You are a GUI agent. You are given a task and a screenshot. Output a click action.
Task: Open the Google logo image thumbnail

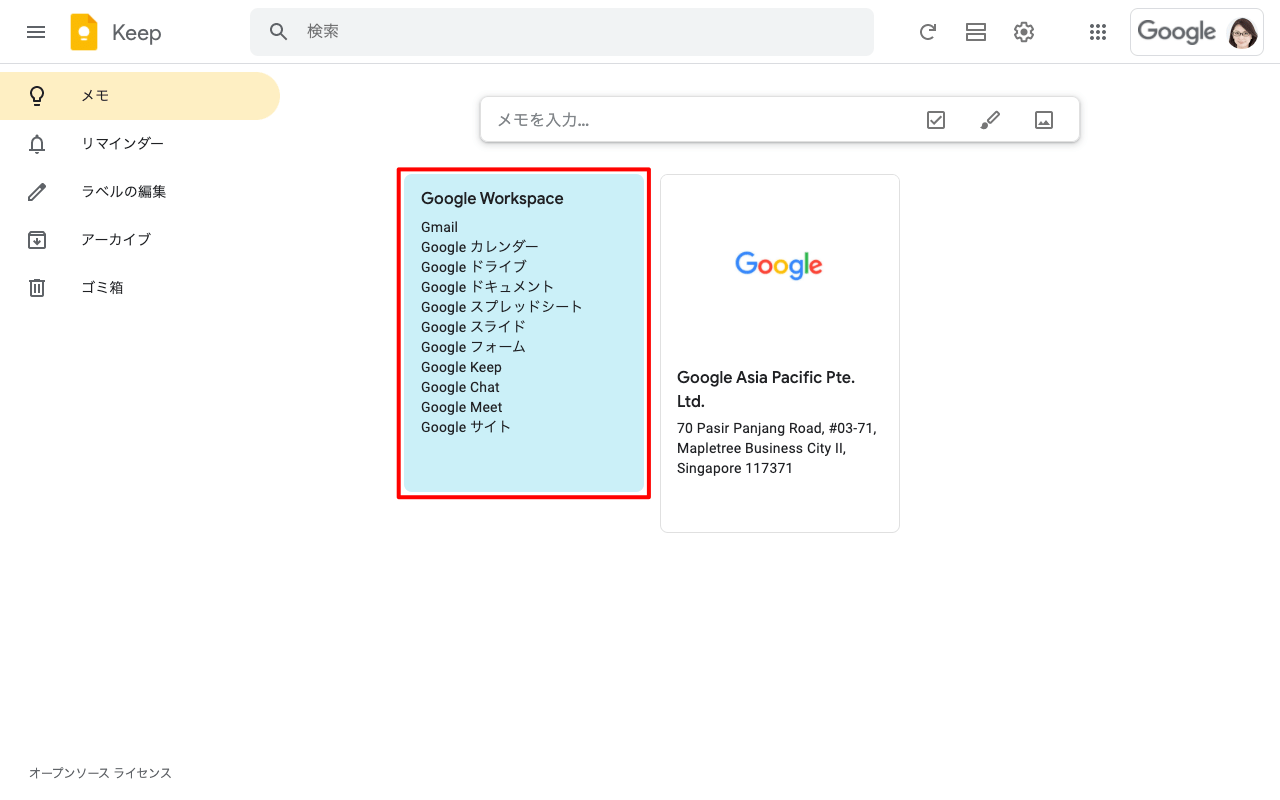click(780, 264)
